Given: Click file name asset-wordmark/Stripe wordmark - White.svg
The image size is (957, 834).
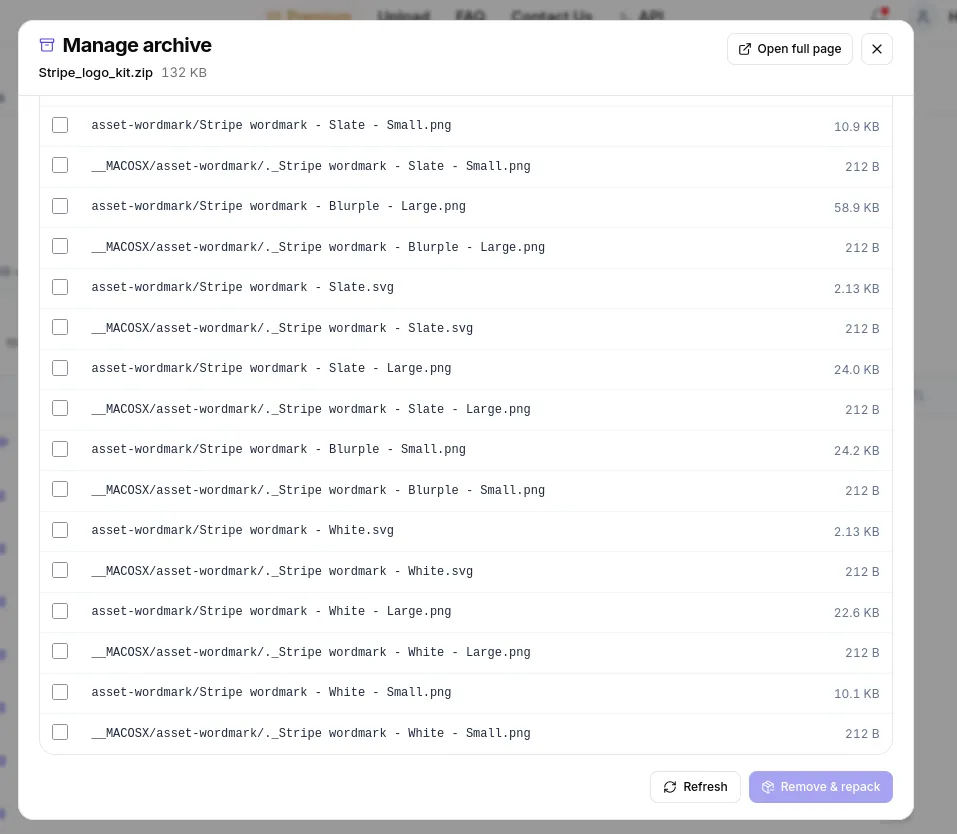Looking at the screenshot, I should (242, 530).
